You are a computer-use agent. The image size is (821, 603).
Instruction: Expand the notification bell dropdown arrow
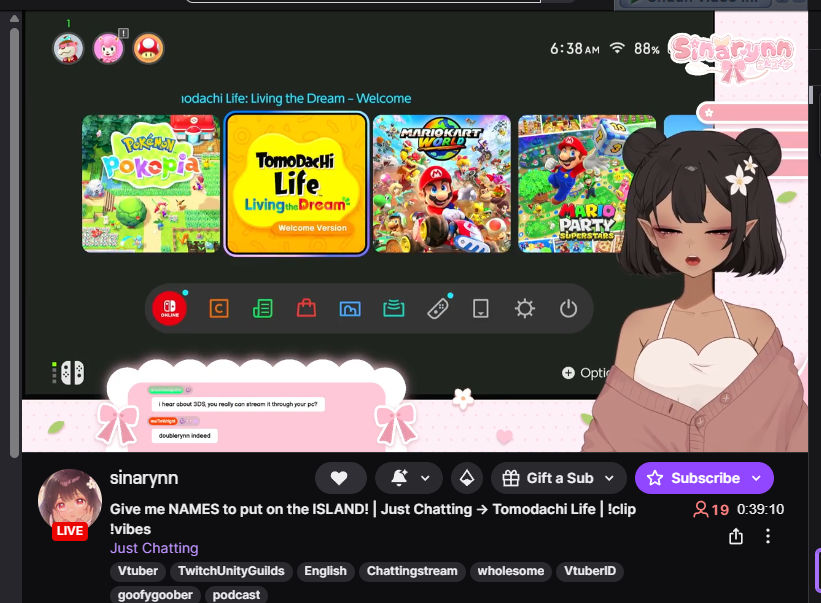tap(425, 478)
